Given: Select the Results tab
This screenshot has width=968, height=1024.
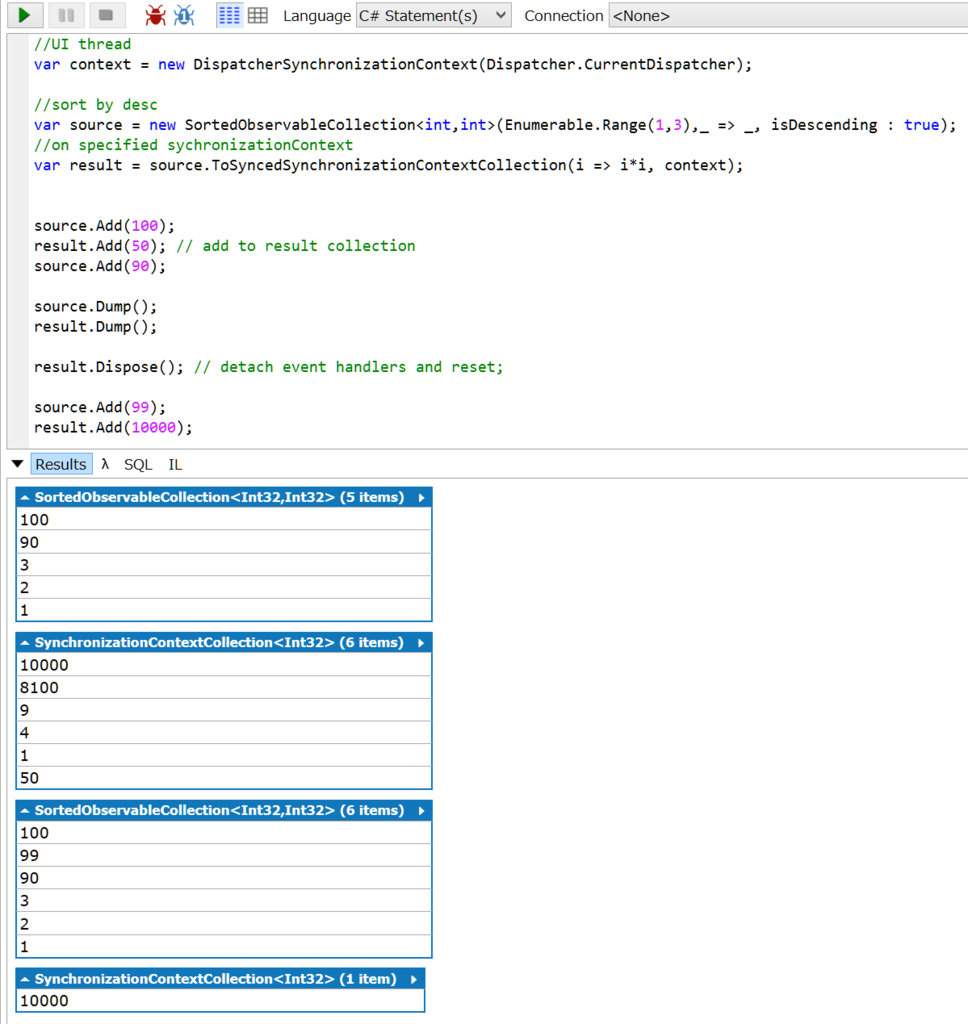Looking at the screenshot, I should [61, 464].
